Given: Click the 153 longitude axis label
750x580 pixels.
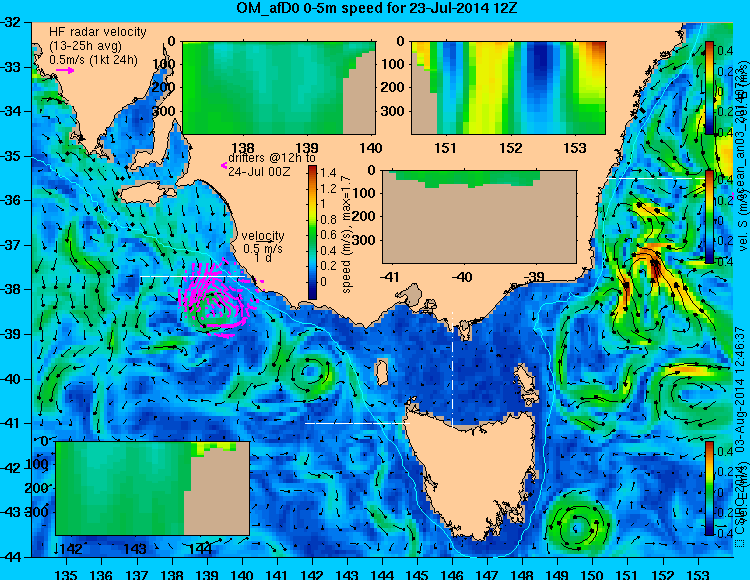Looking at the screenshot, I should coord(698,574).
